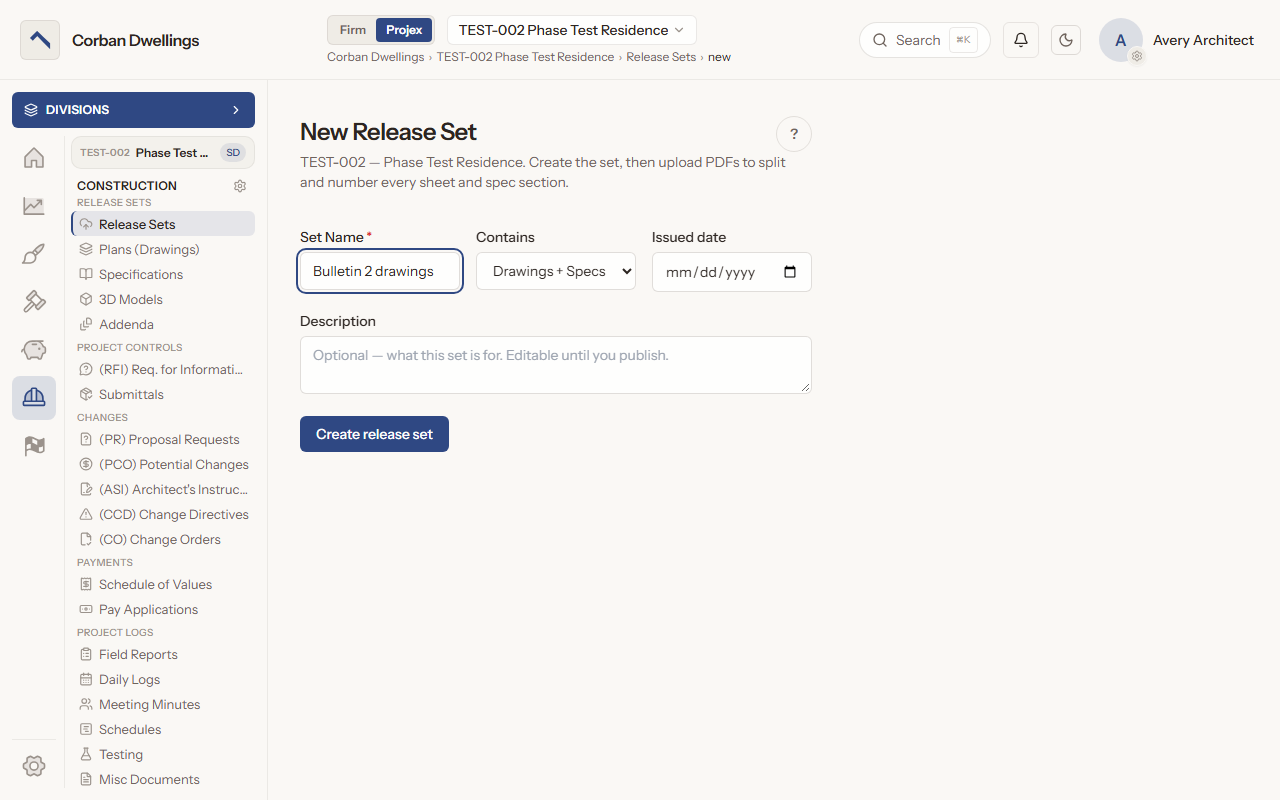Switch to the Projex mode
Viewport: 1280px width, 800px height.
(x=405, y=30)
